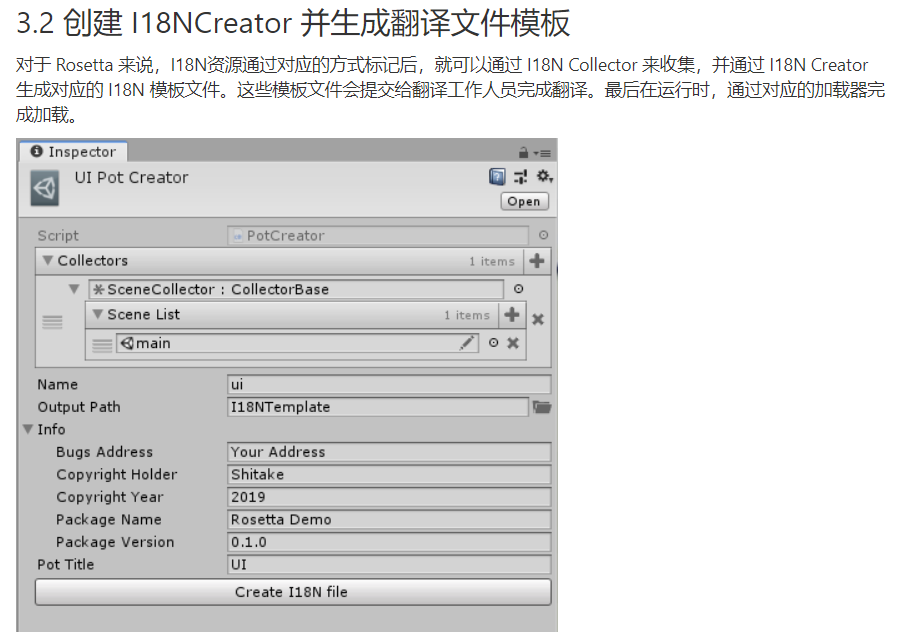The height and width of the screenshot is (636, 909).
Task: Click the pencil edit icon for main
Action: [467, 343]
